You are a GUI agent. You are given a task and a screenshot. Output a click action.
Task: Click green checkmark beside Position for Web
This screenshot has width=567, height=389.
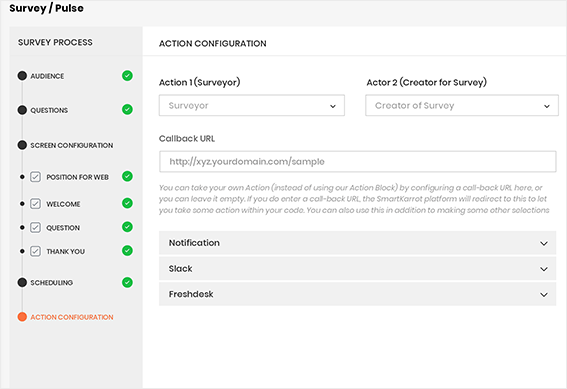(x=127, y=176)
